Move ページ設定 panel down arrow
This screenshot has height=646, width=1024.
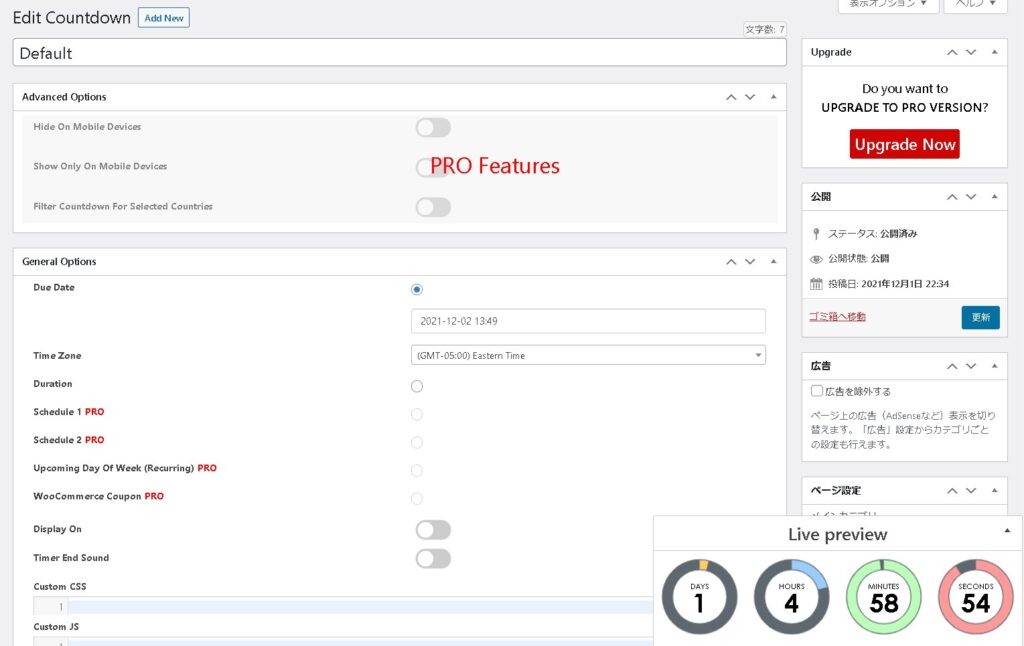[970, 491]
